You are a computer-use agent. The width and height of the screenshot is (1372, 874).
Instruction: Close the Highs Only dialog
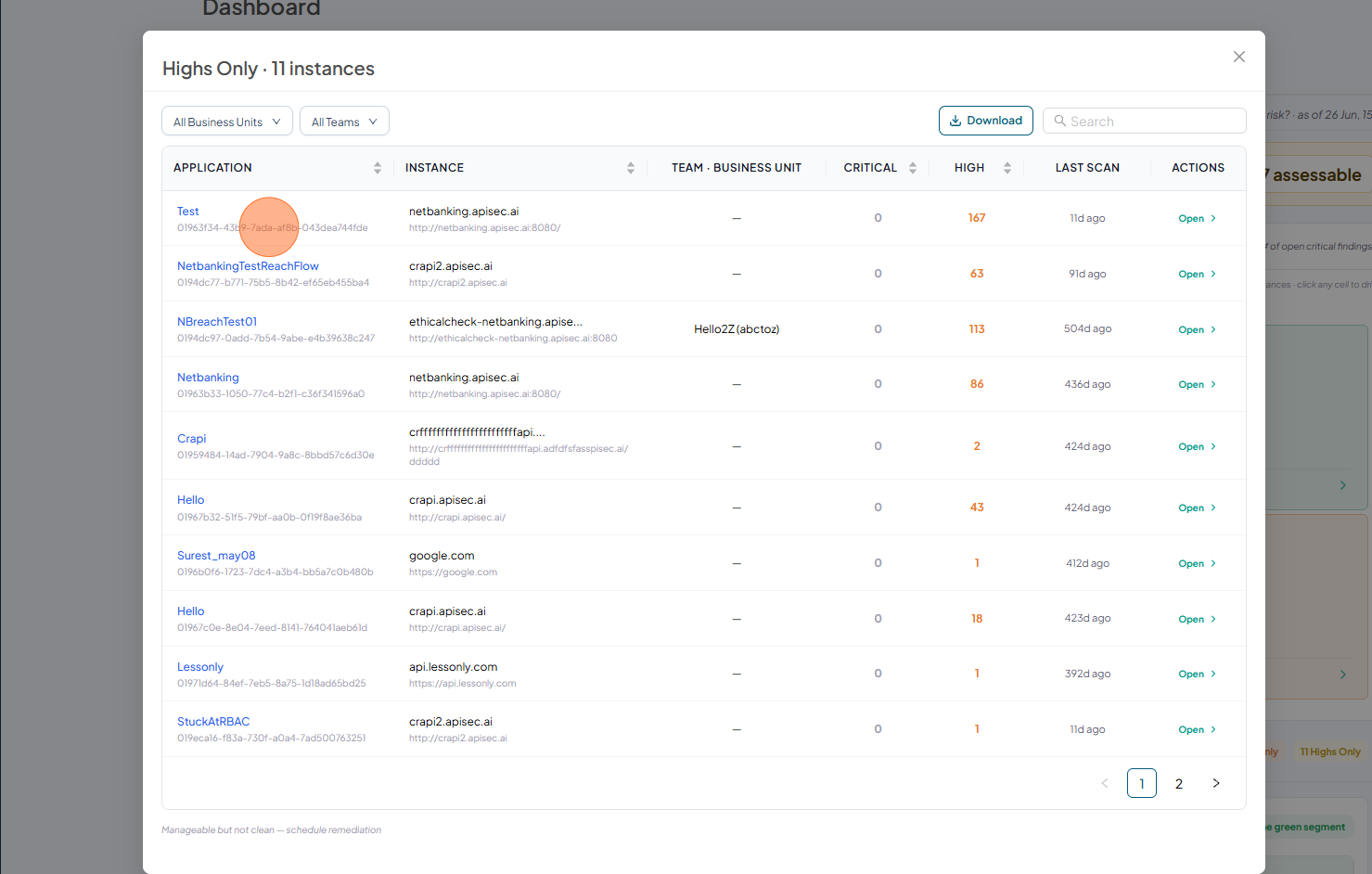pyautogui.click(x=1238, y=57)
